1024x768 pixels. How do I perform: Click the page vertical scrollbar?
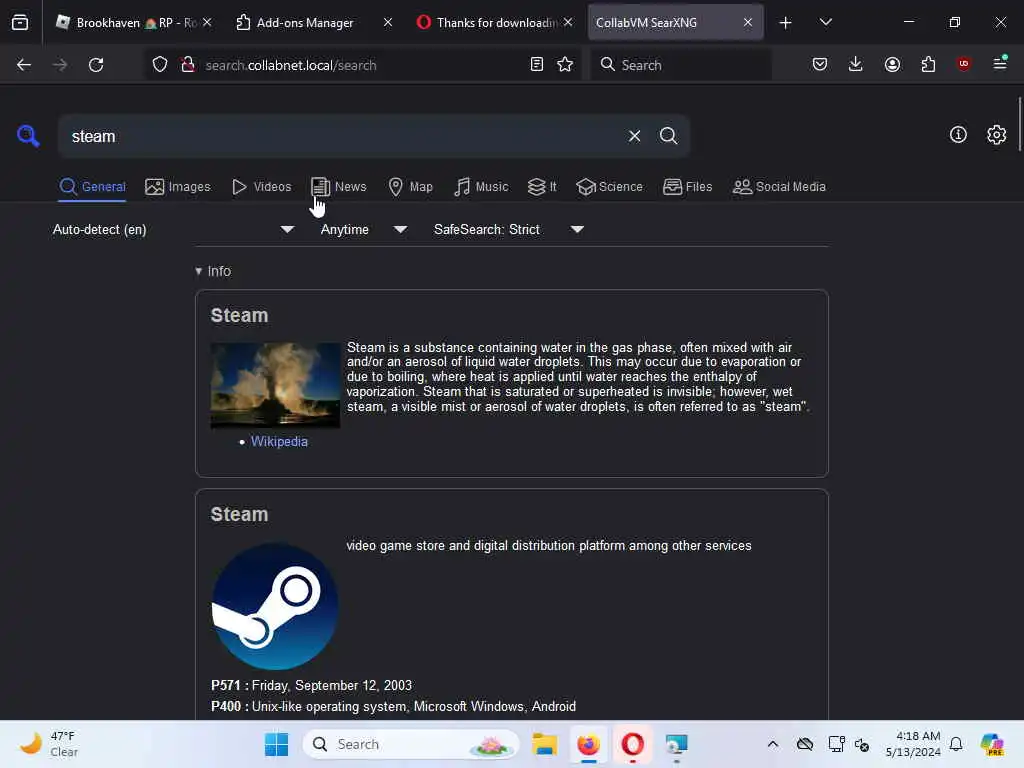1019,124
